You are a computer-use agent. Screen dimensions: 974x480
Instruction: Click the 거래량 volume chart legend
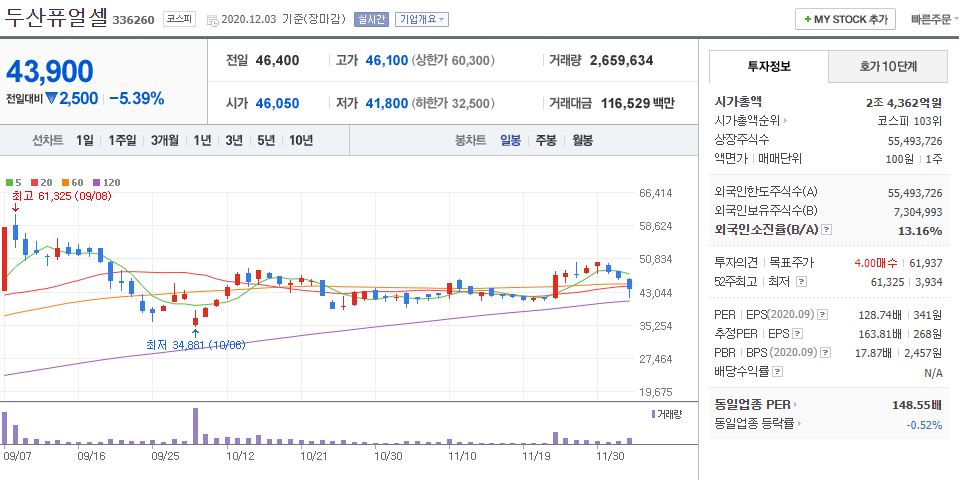click(x=667, y=414)
